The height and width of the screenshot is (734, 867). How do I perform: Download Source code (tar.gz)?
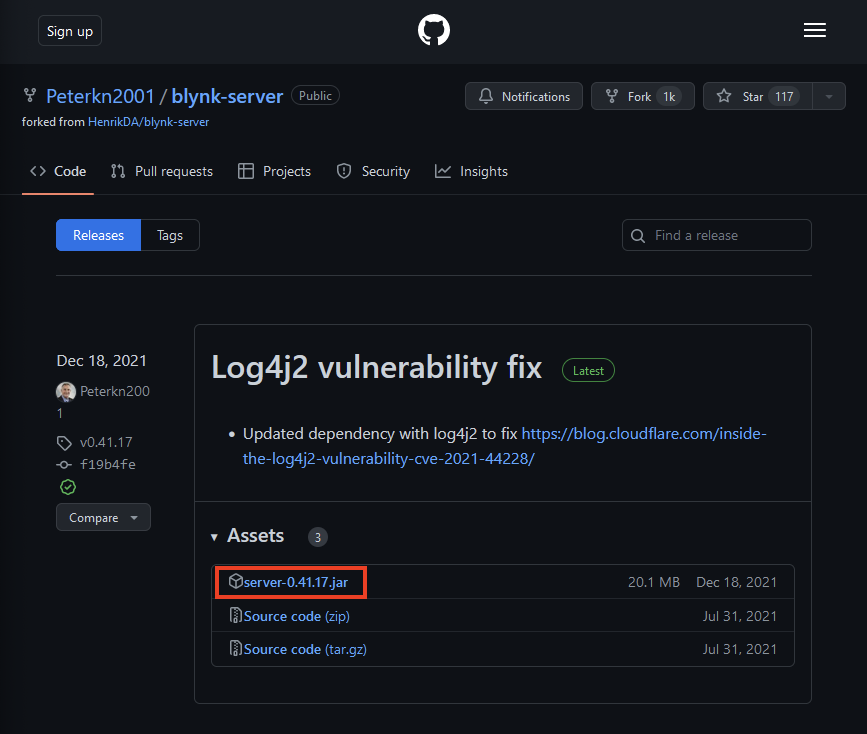pos(305,649)
